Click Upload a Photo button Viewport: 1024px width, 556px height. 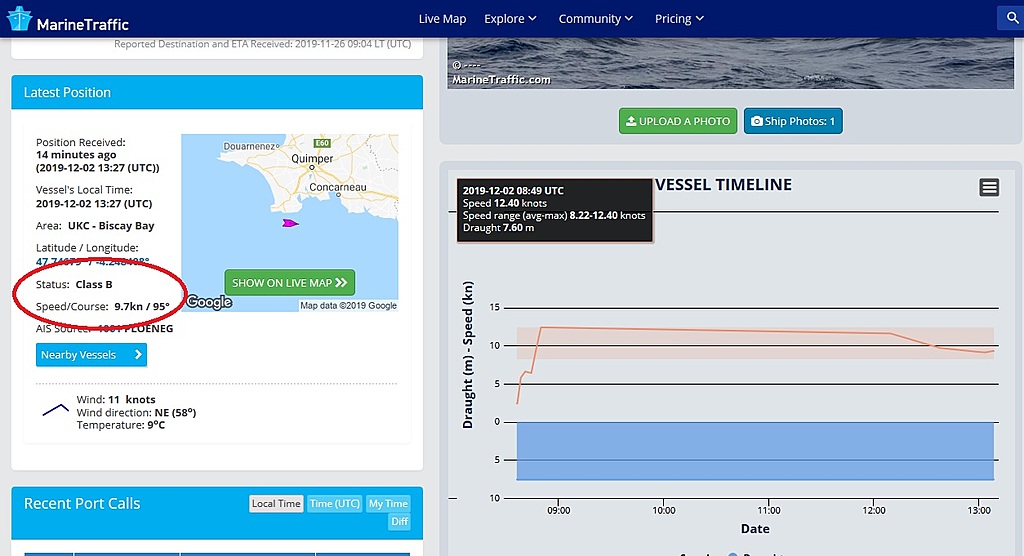(678, 121)
